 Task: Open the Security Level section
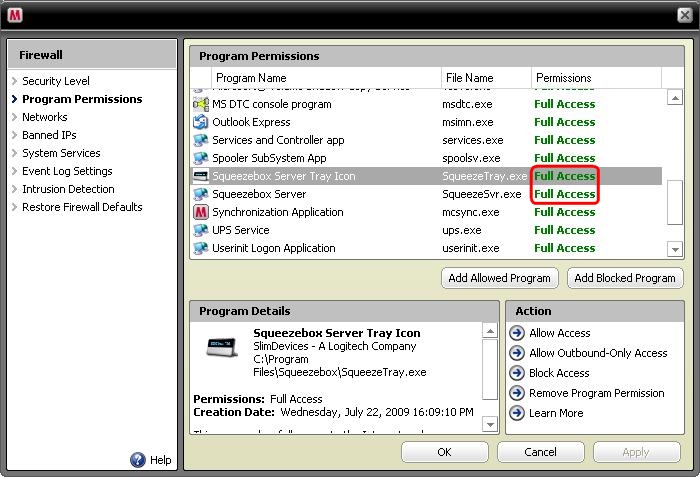[x=56, y=81]
